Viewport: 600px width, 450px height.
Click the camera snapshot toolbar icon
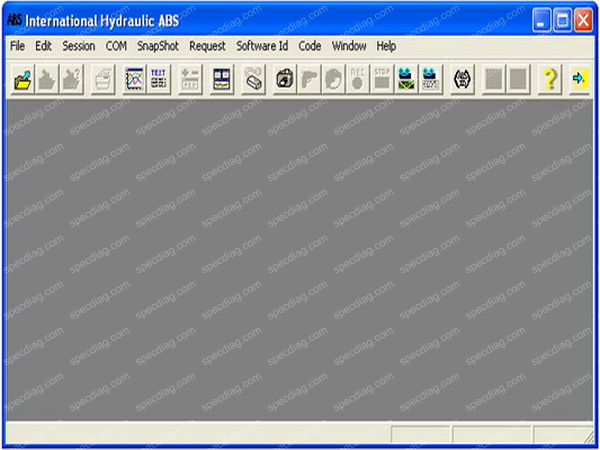[x=283, y=81]
